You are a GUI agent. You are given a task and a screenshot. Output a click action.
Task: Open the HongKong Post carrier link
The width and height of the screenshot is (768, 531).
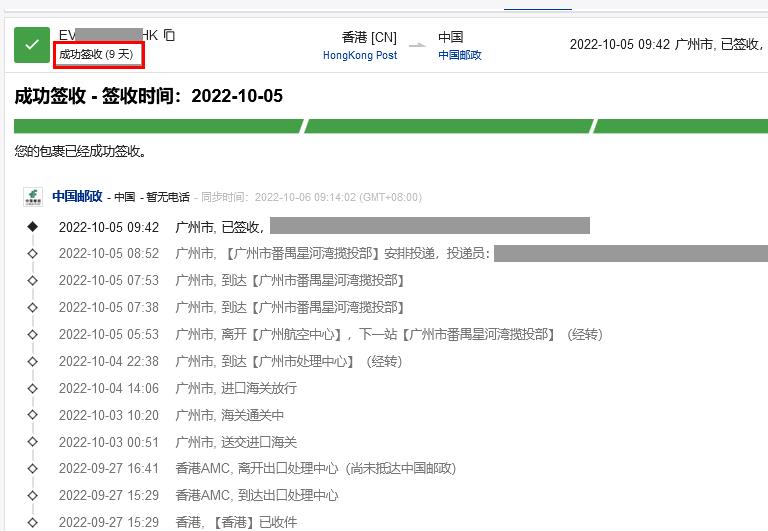[360, 56]
